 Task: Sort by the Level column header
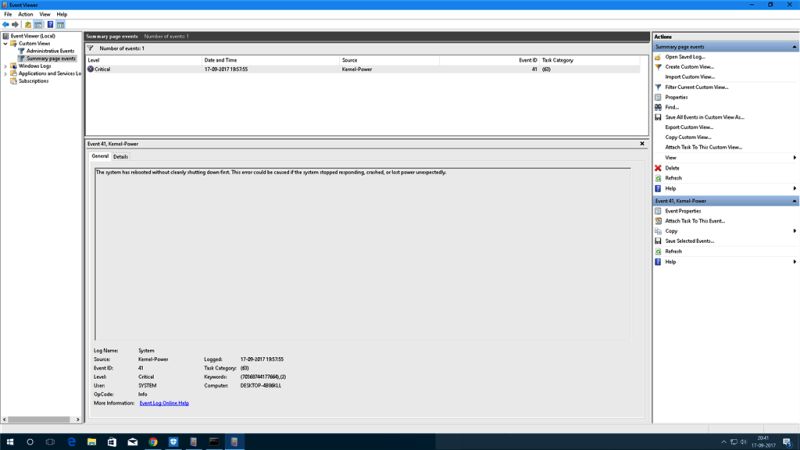144,60
